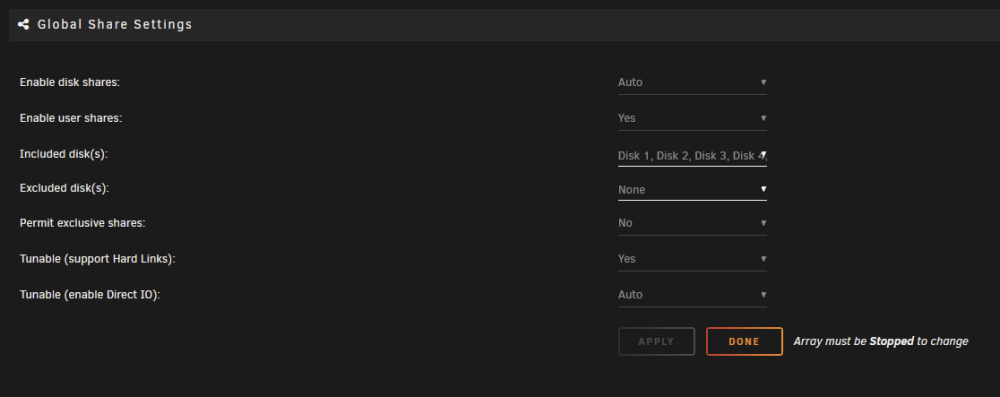
Task: Click the arrow on the Excluded disk(s) dropdown
Action: pos(763,190)
